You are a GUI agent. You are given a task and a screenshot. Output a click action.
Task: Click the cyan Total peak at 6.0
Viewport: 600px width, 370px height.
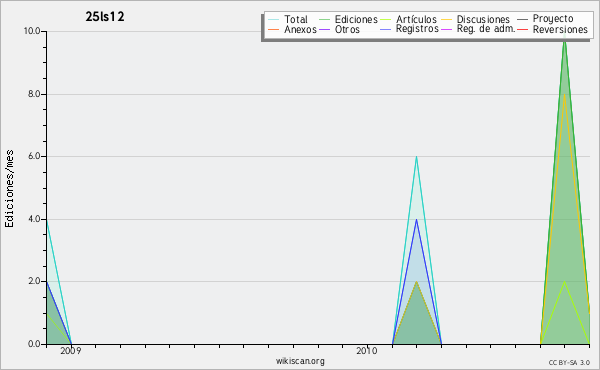tap(416, 157)
